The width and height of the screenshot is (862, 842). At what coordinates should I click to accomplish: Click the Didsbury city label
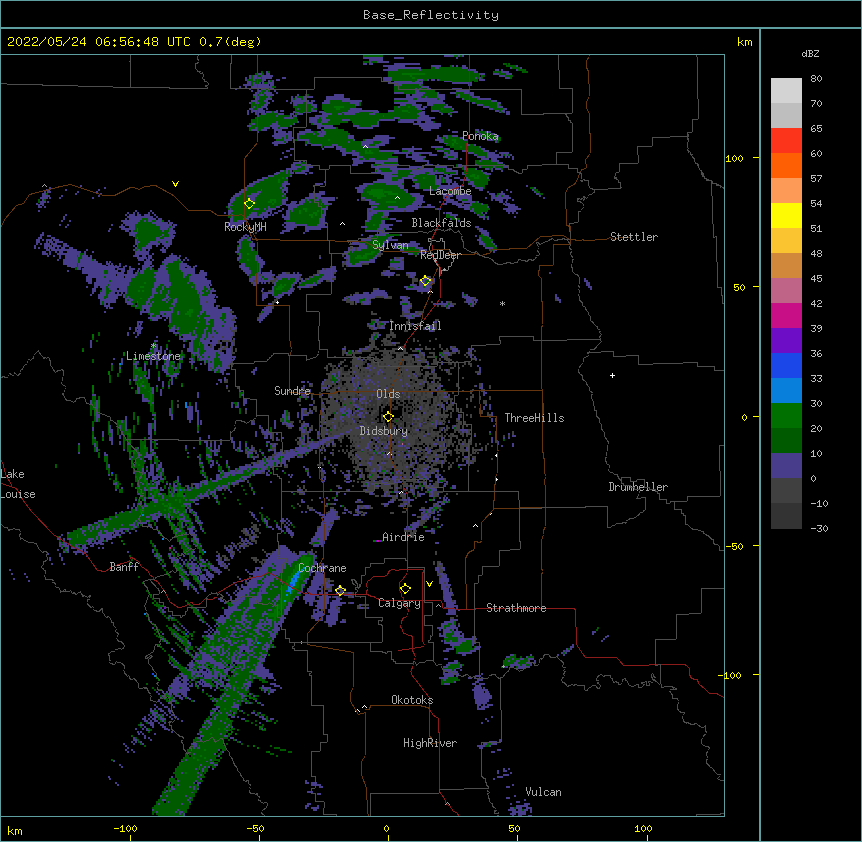(384, 431)
